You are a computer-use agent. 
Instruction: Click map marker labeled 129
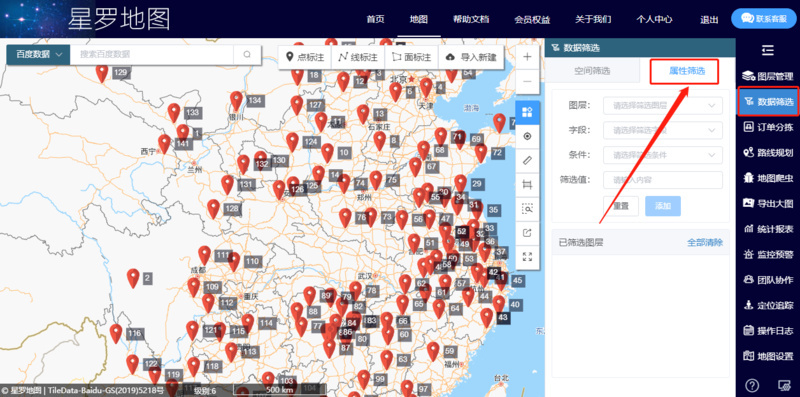coord(102,73)
